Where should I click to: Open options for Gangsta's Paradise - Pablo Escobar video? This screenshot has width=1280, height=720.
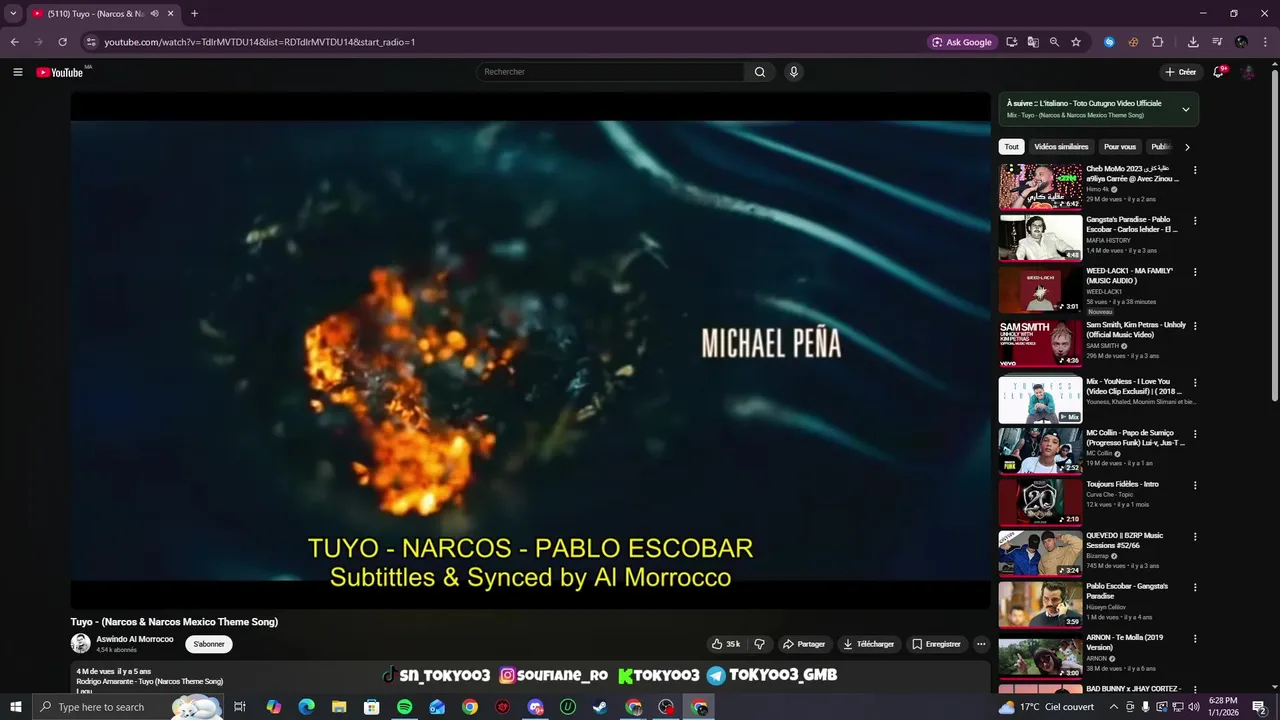point(1194,221)
